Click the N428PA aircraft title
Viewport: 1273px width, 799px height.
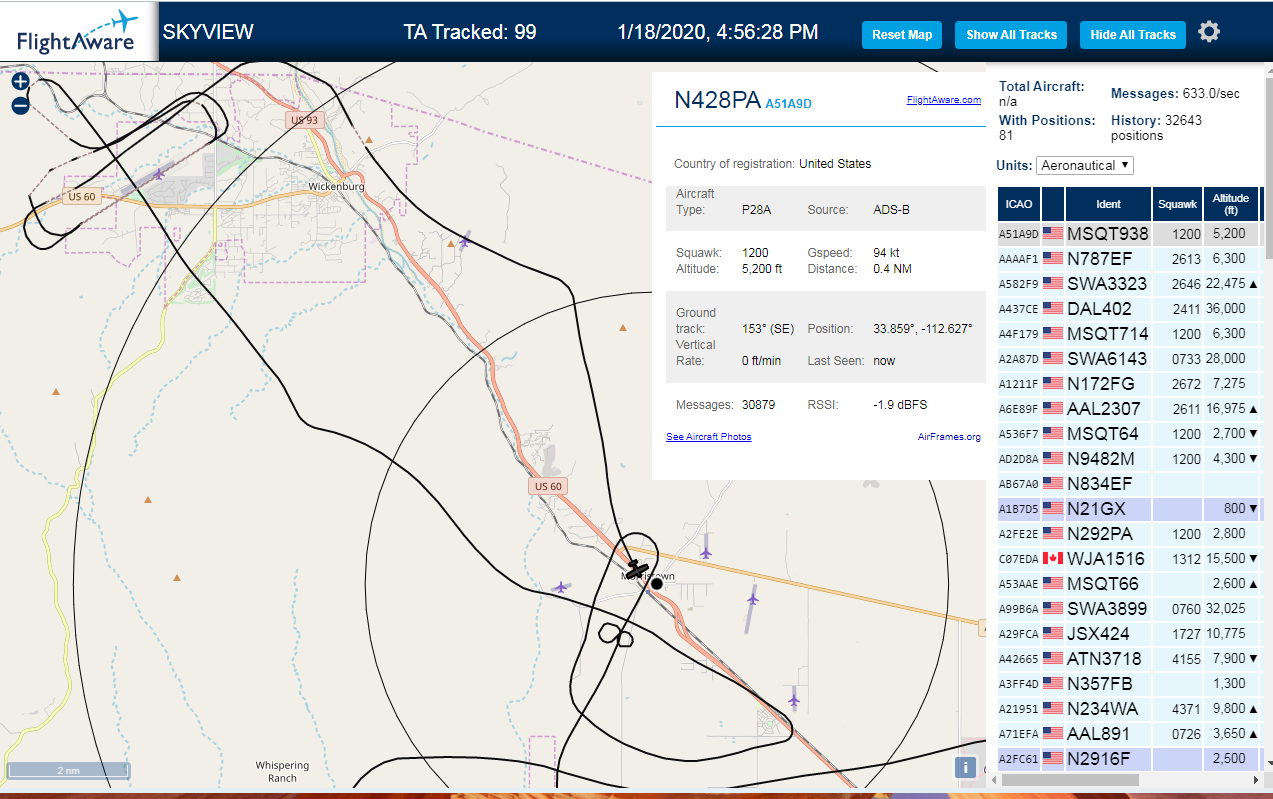(x=717, y=100)
